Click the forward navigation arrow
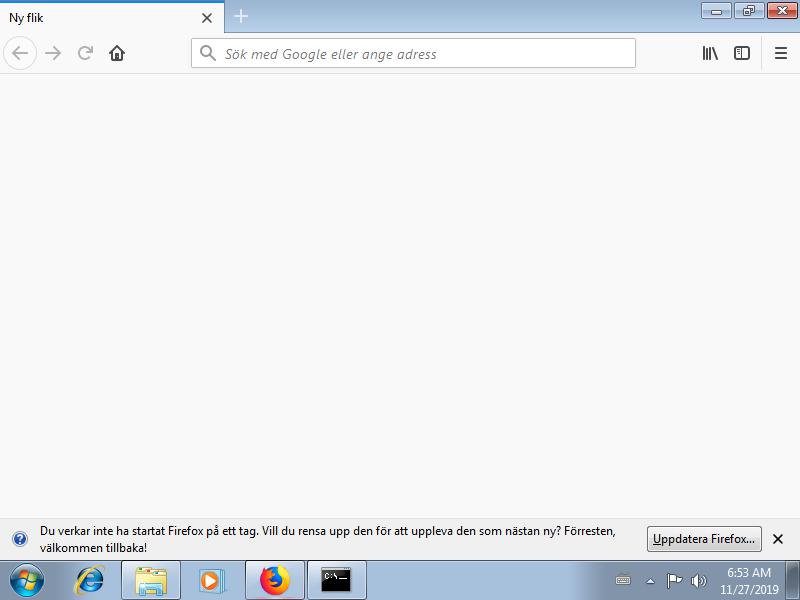Image resolution: width=800 pixels, height=600 pixels. click(x=53, y=53)
